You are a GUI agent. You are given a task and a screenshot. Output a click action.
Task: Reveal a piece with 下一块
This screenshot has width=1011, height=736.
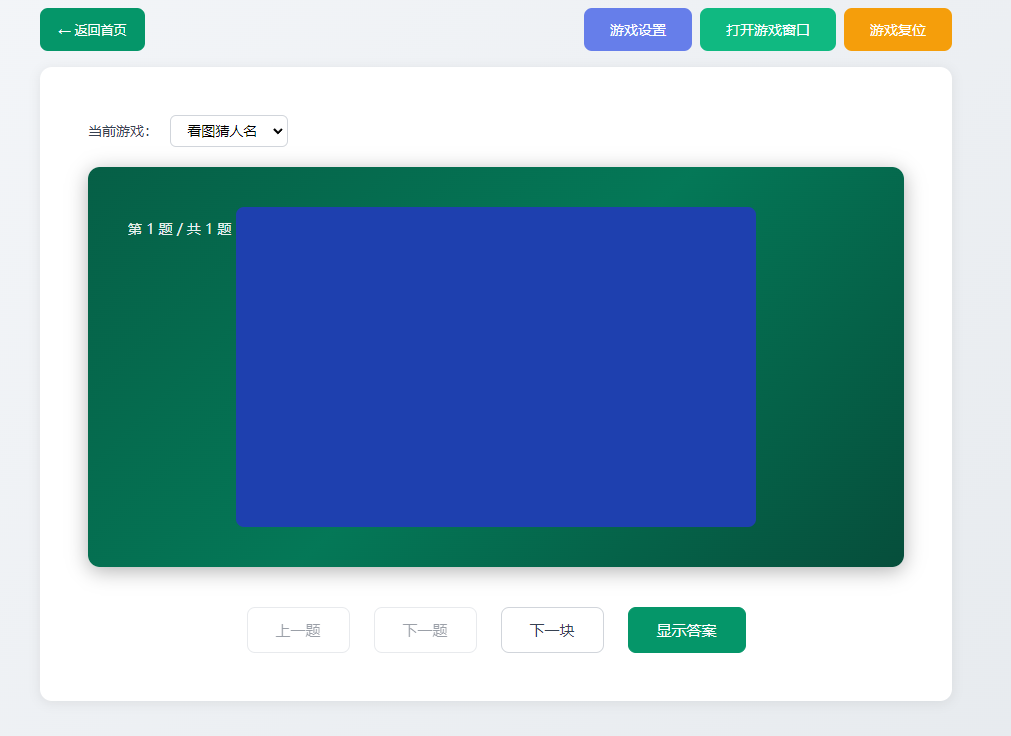point(552,629)
